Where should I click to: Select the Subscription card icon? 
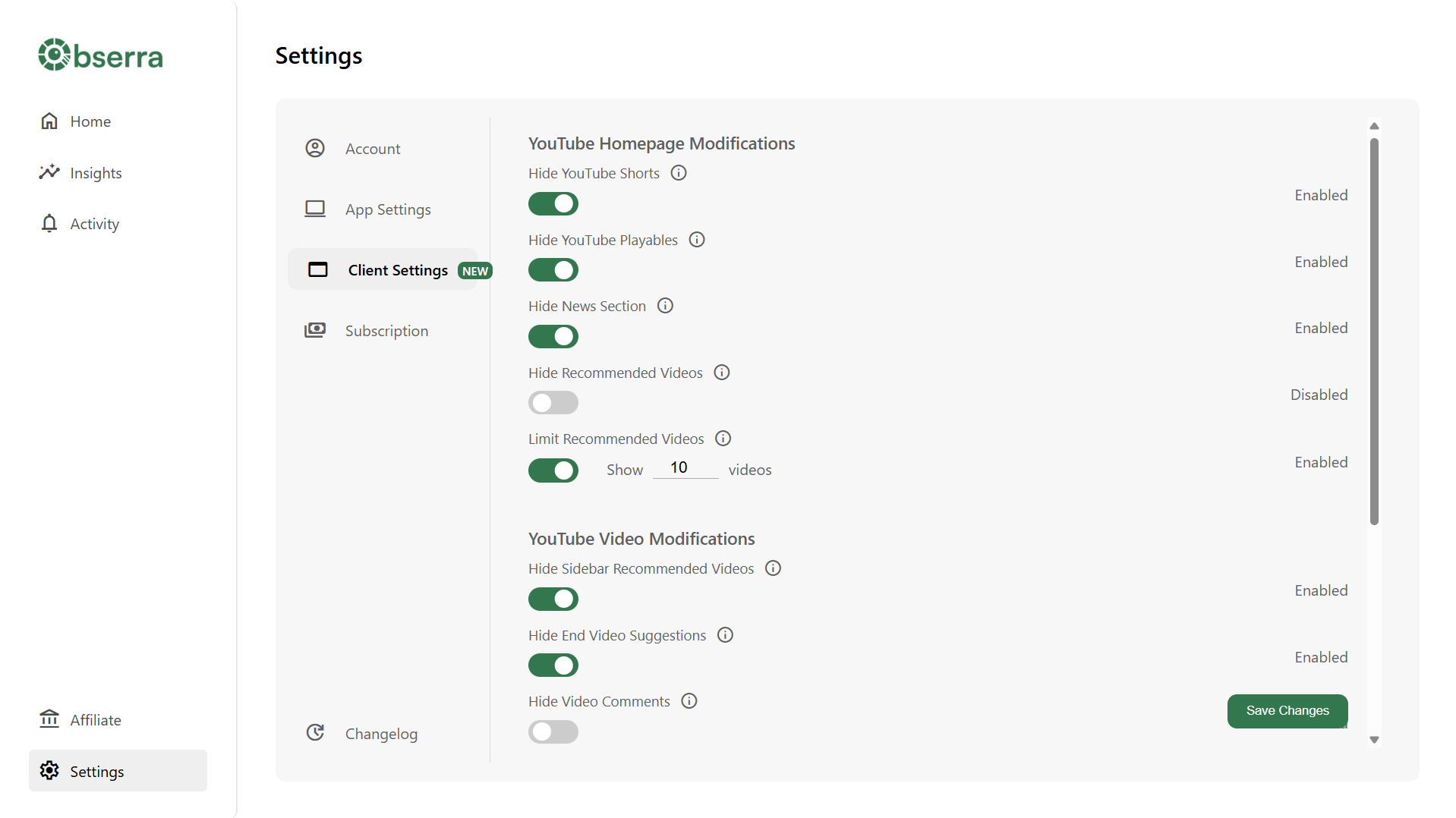pos(315,329)
